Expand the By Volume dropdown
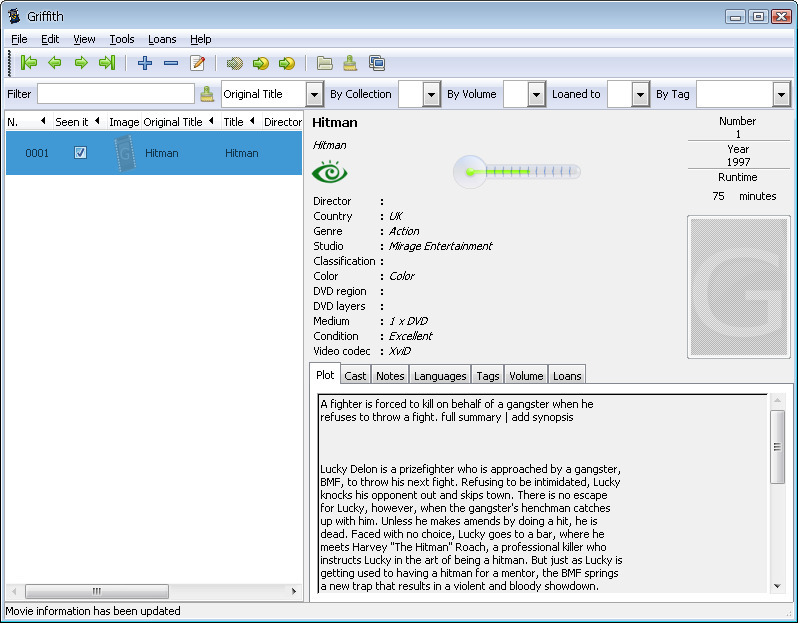 pos(536,94)
